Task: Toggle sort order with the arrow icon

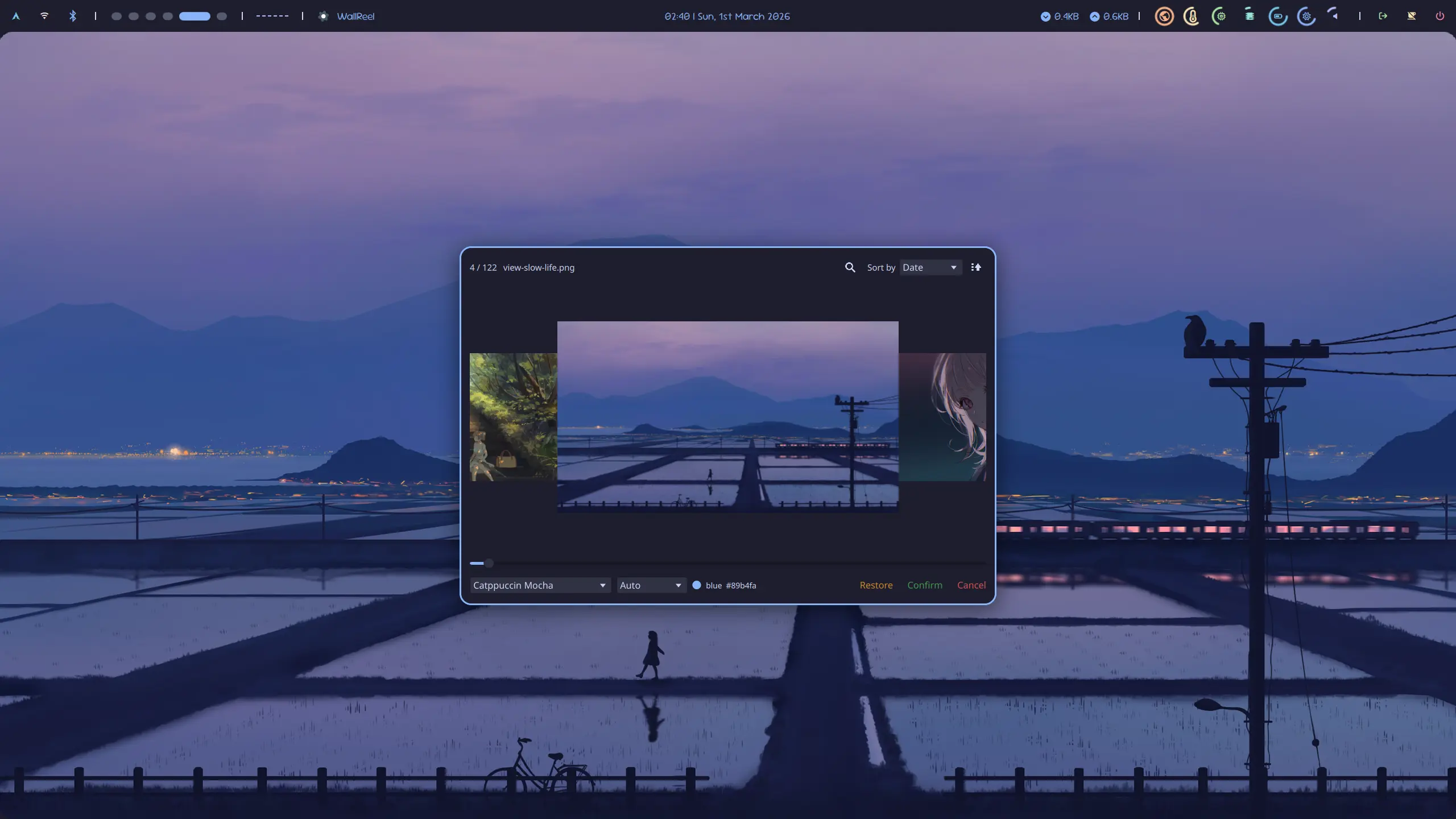Action: click(976, 267)
